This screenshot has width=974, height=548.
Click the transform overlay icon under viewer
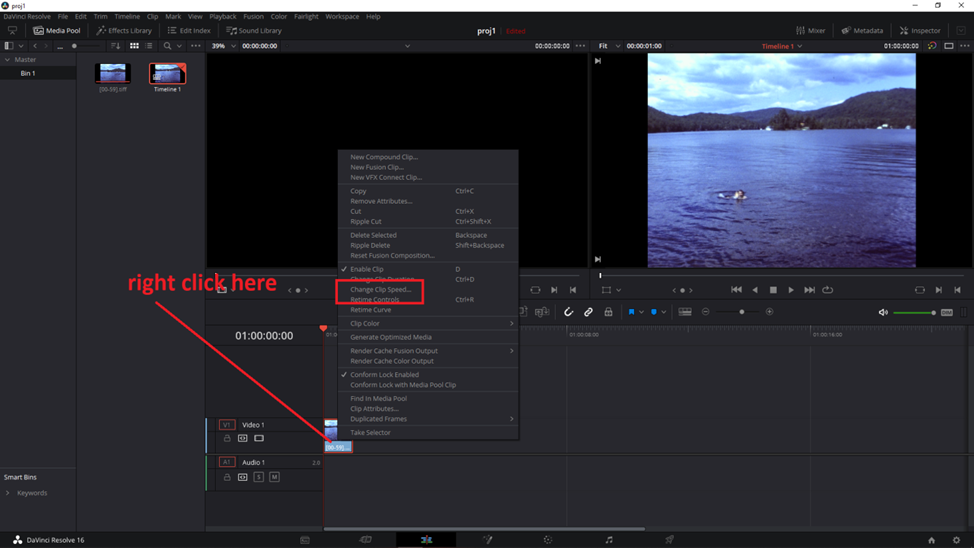(606, 290)
